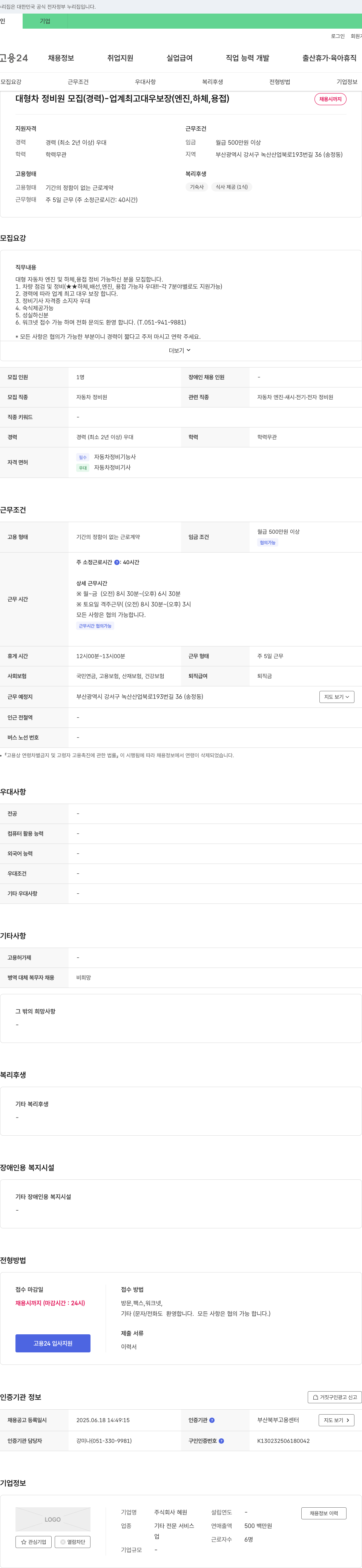The image size is (362, 1568).
Task: Click the 인증기관 info question icon
Action: coord(212,1420)
